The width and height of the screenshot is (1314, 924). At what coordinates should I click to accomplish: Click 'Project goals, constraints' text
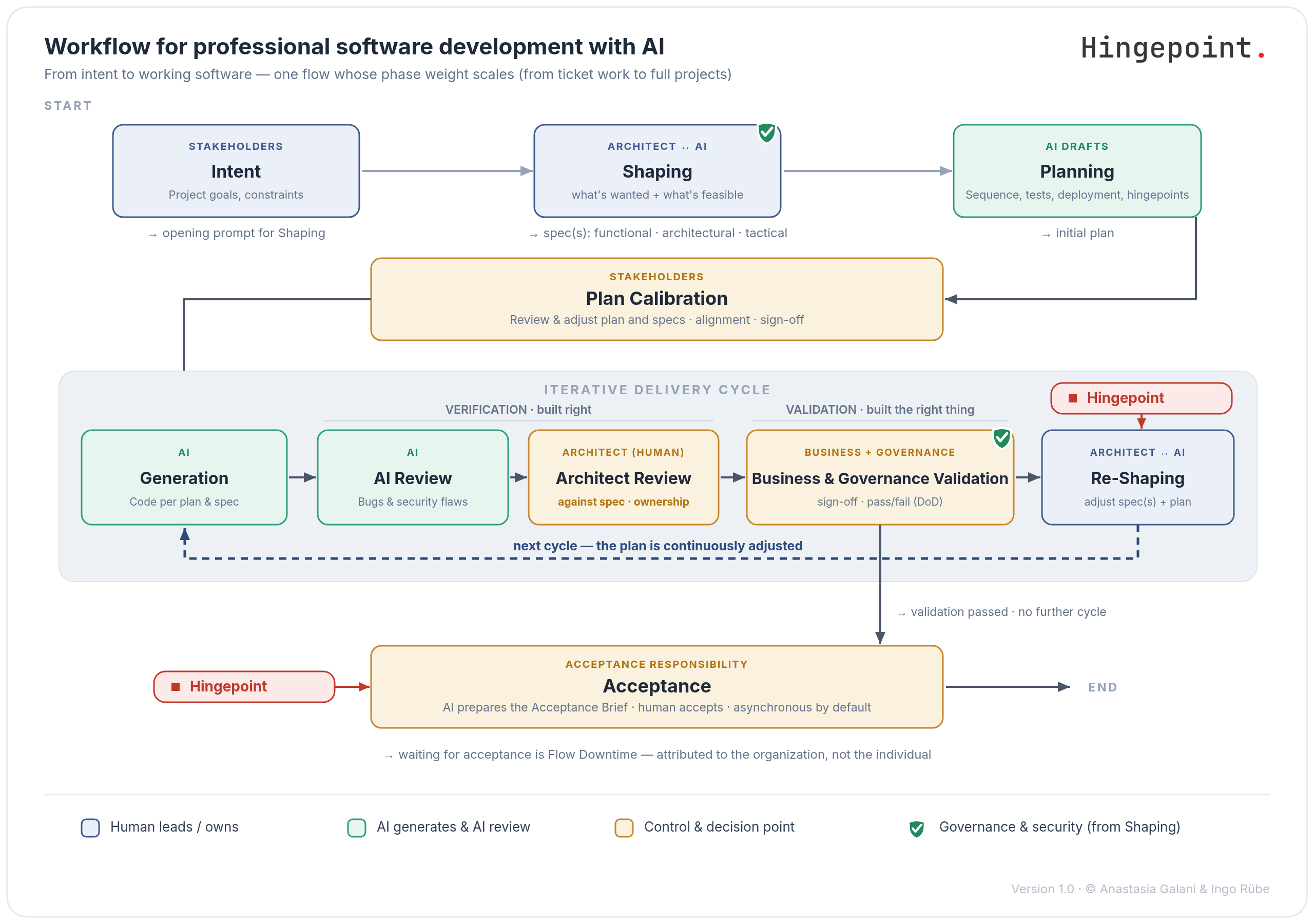tap(236, 195)
